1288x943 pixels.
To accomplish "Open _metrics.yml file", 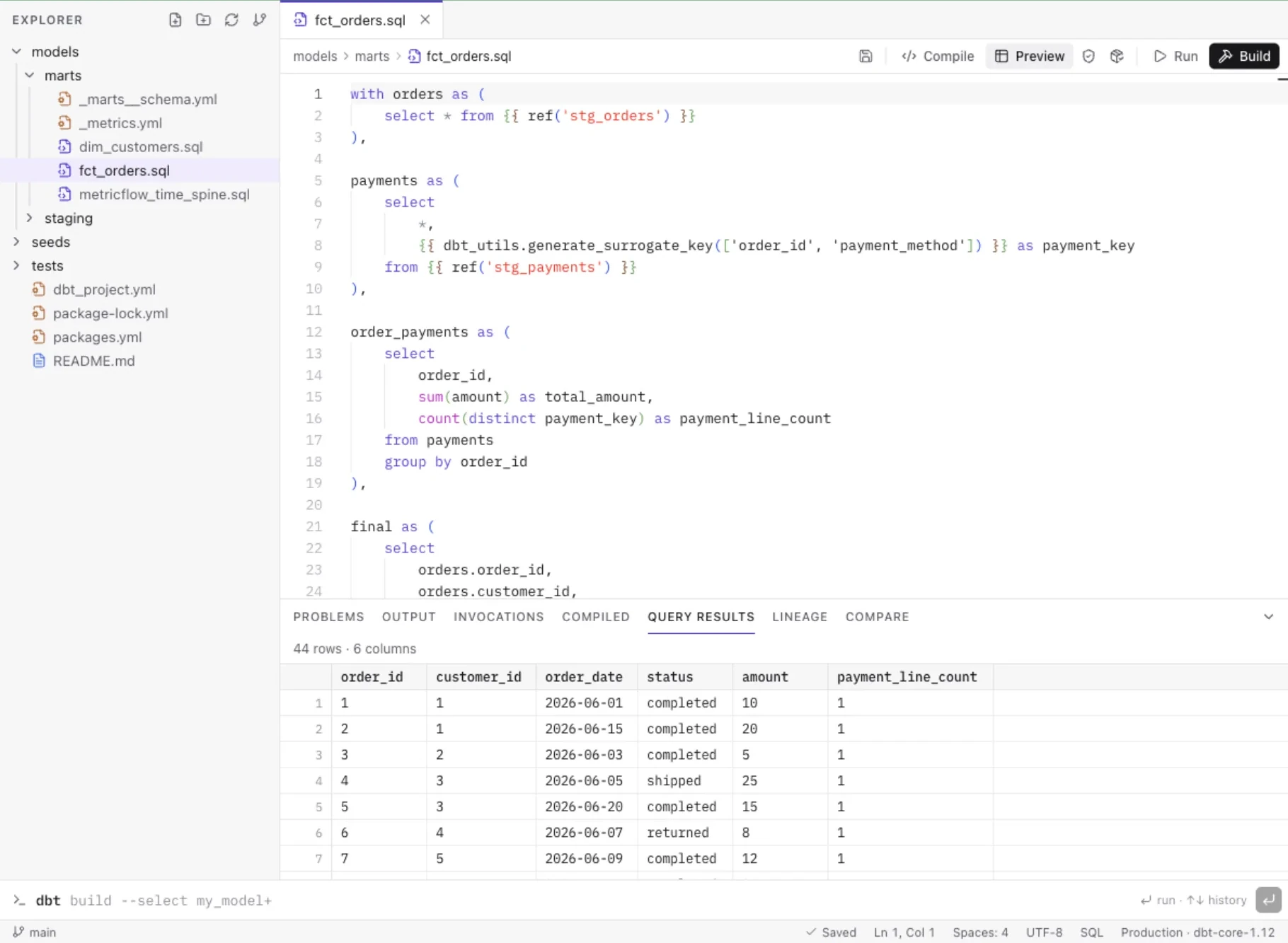I will coord(139,123).
